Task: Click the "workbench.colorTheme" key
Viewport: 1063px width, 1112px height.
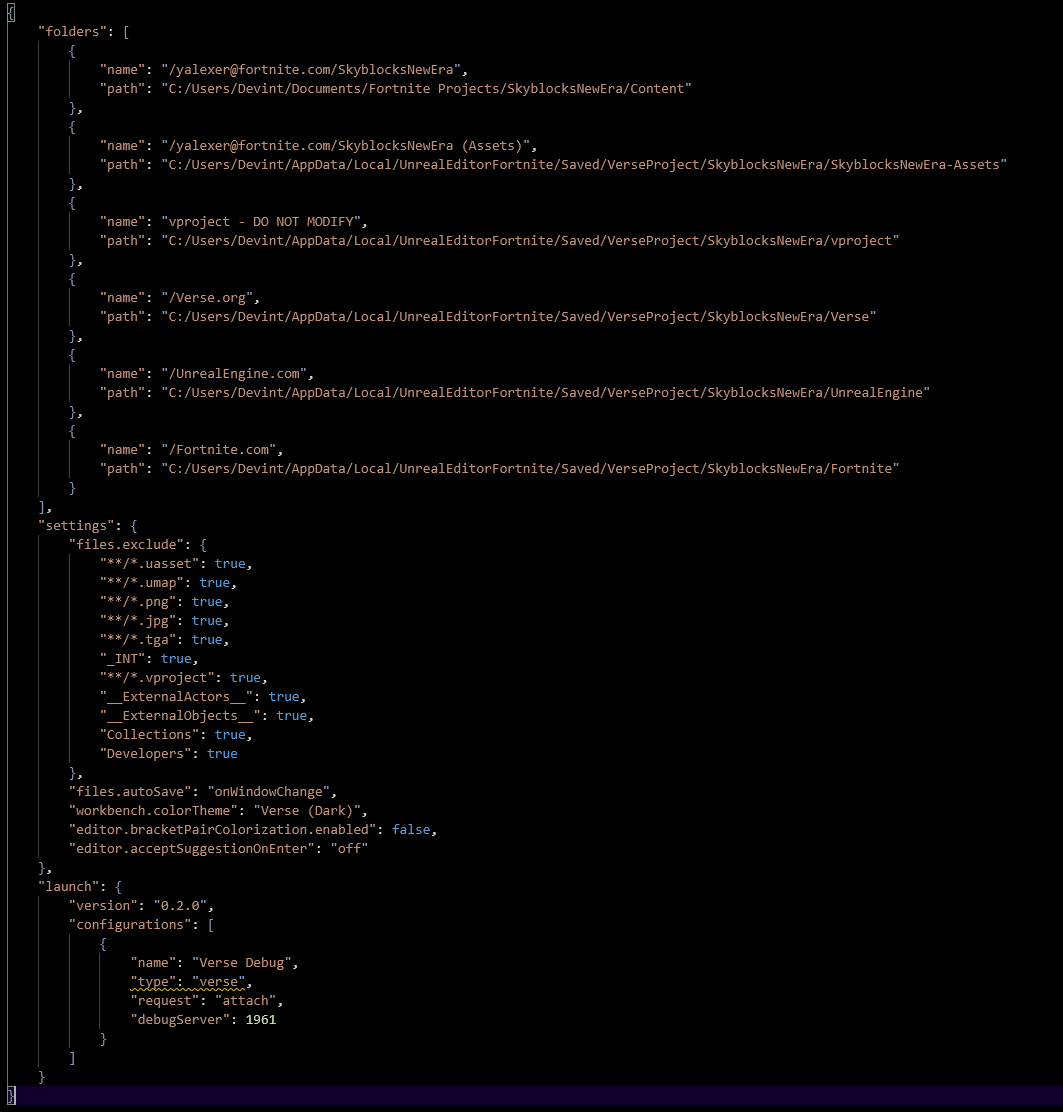Action: 153,811
